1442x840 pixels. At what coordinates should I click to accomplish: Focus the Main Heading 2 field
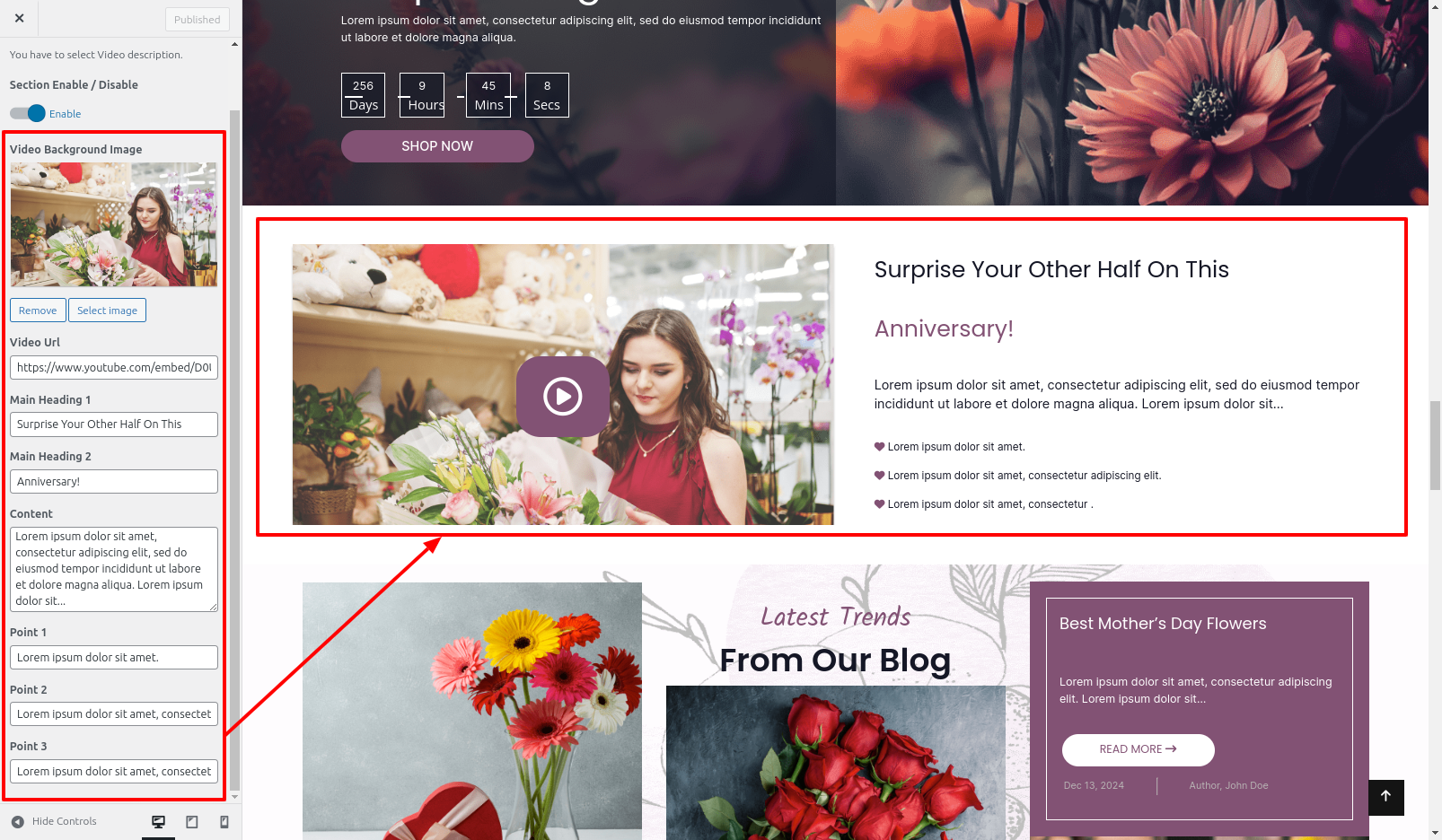pos(114,482)
